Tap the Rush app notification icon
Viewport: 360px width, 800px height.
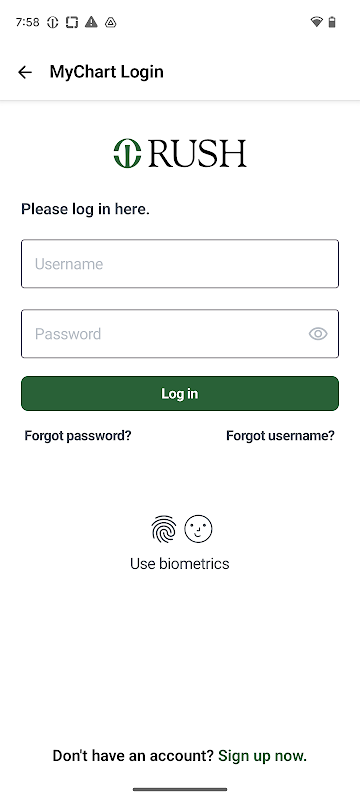[53, 22]
